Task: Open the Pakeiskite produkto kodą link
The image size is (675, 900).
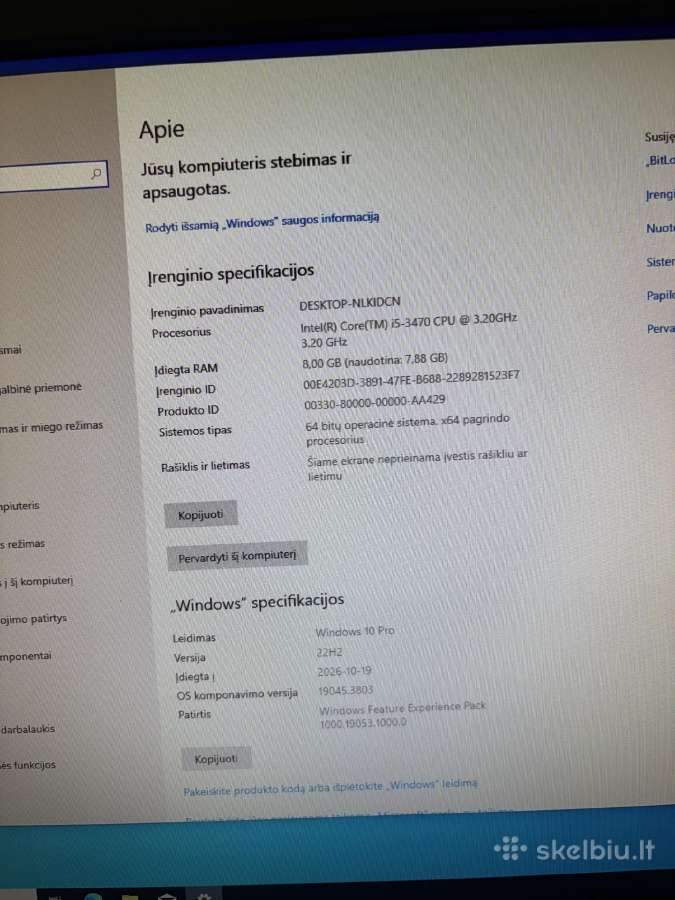Action: tap(330, 787)
